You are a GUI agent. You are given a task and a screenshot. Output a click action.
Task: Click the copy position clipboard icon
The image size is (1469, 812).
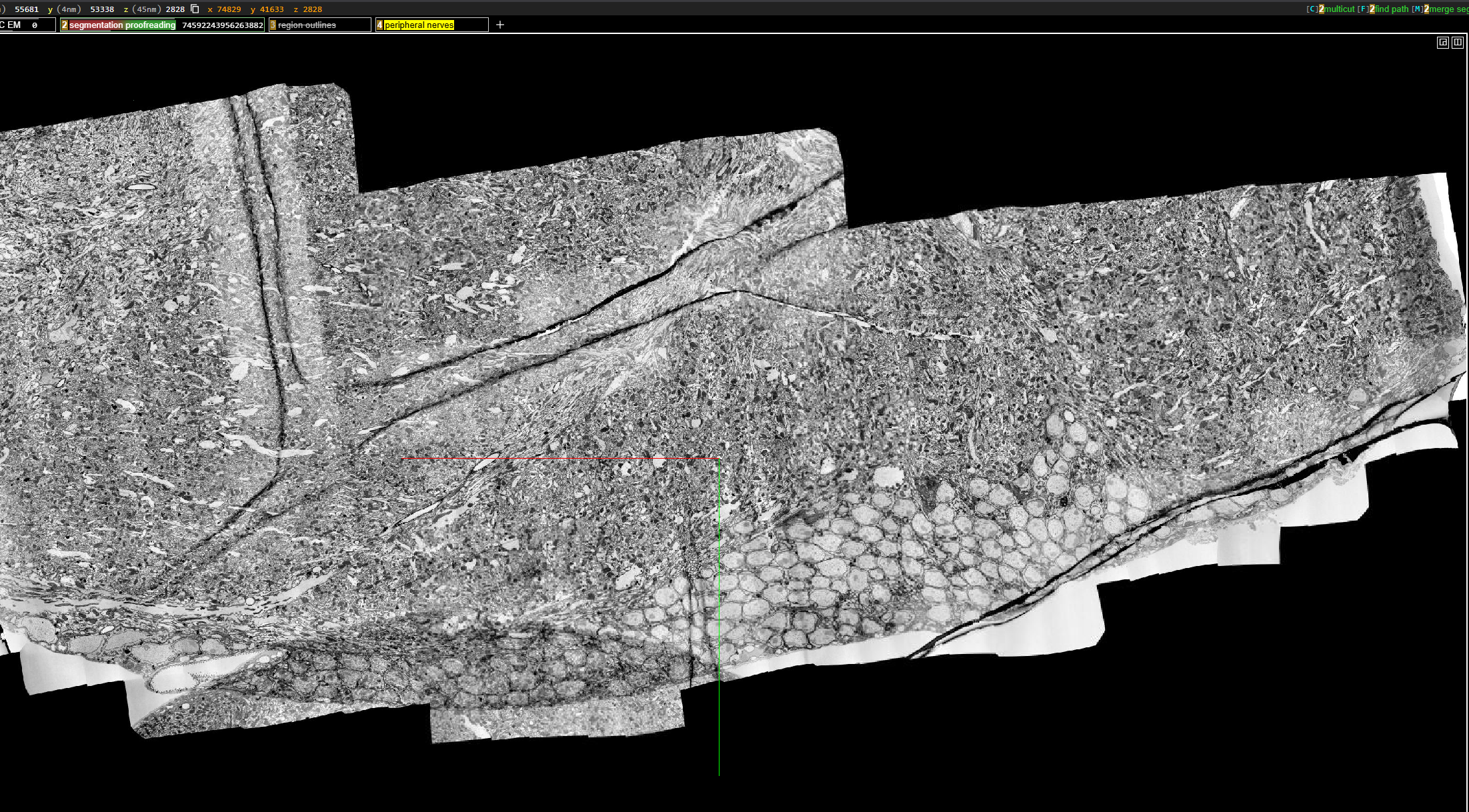pyautogui.click(x=195, y=9)
